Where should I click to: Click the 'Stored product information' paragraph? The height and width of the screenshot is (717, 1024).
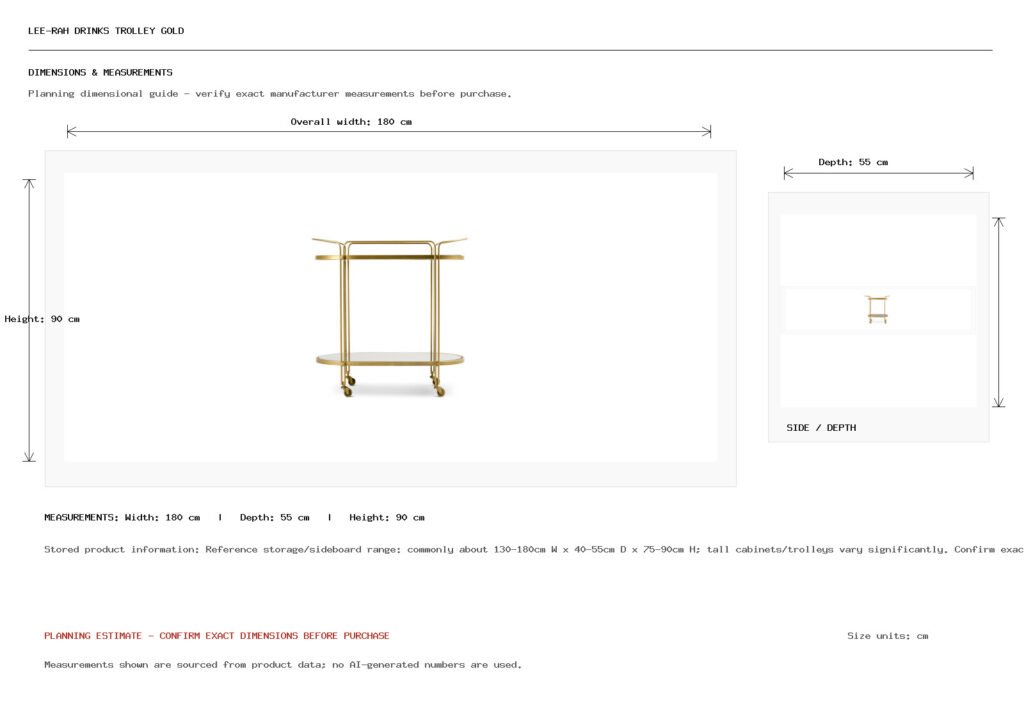534,549
